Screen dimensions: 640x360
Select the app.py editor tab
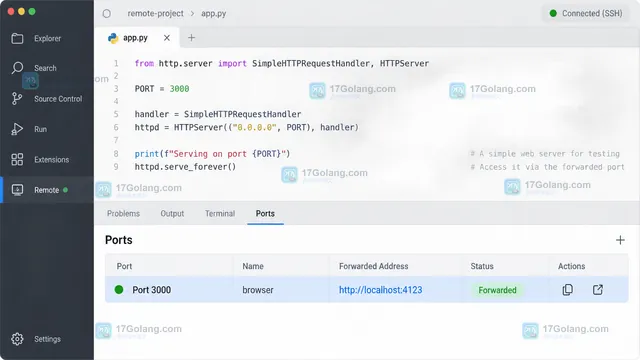138,38
